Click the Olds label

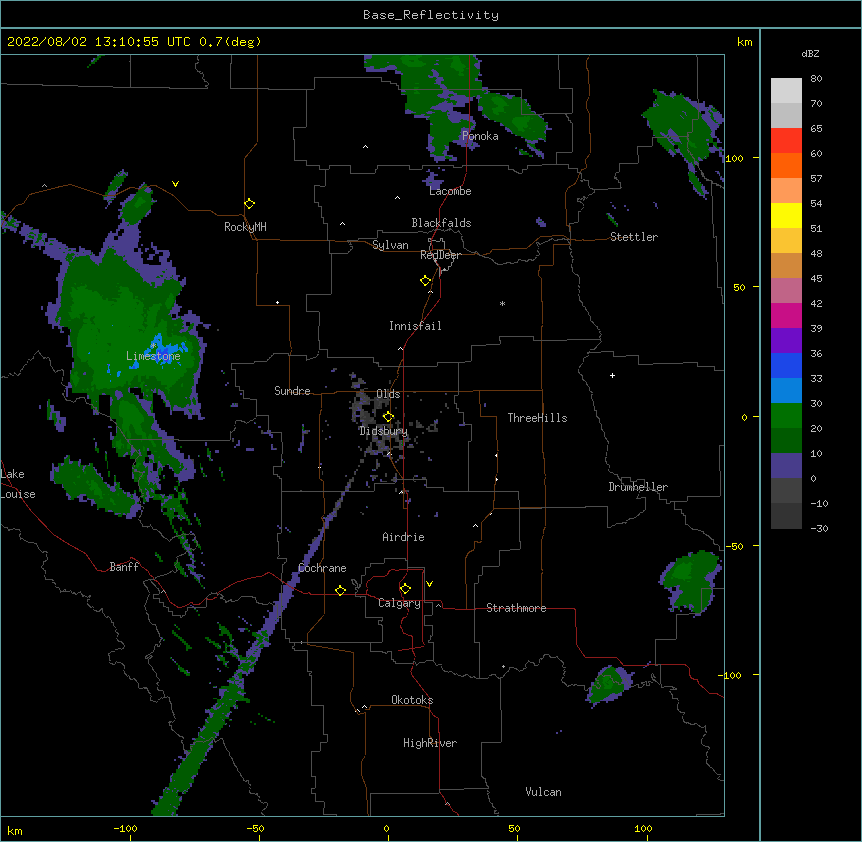click(388, 394)
